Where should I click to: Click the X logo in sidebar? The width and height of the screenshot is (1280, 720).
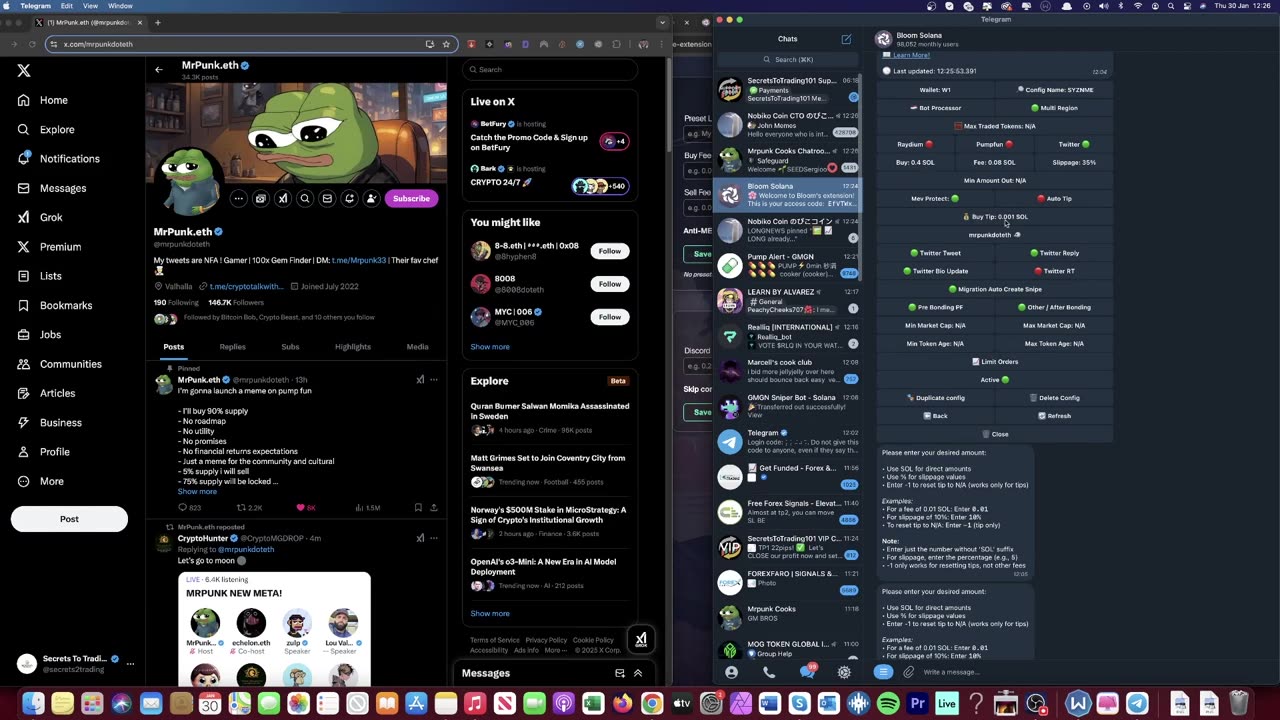pos(24,71)
